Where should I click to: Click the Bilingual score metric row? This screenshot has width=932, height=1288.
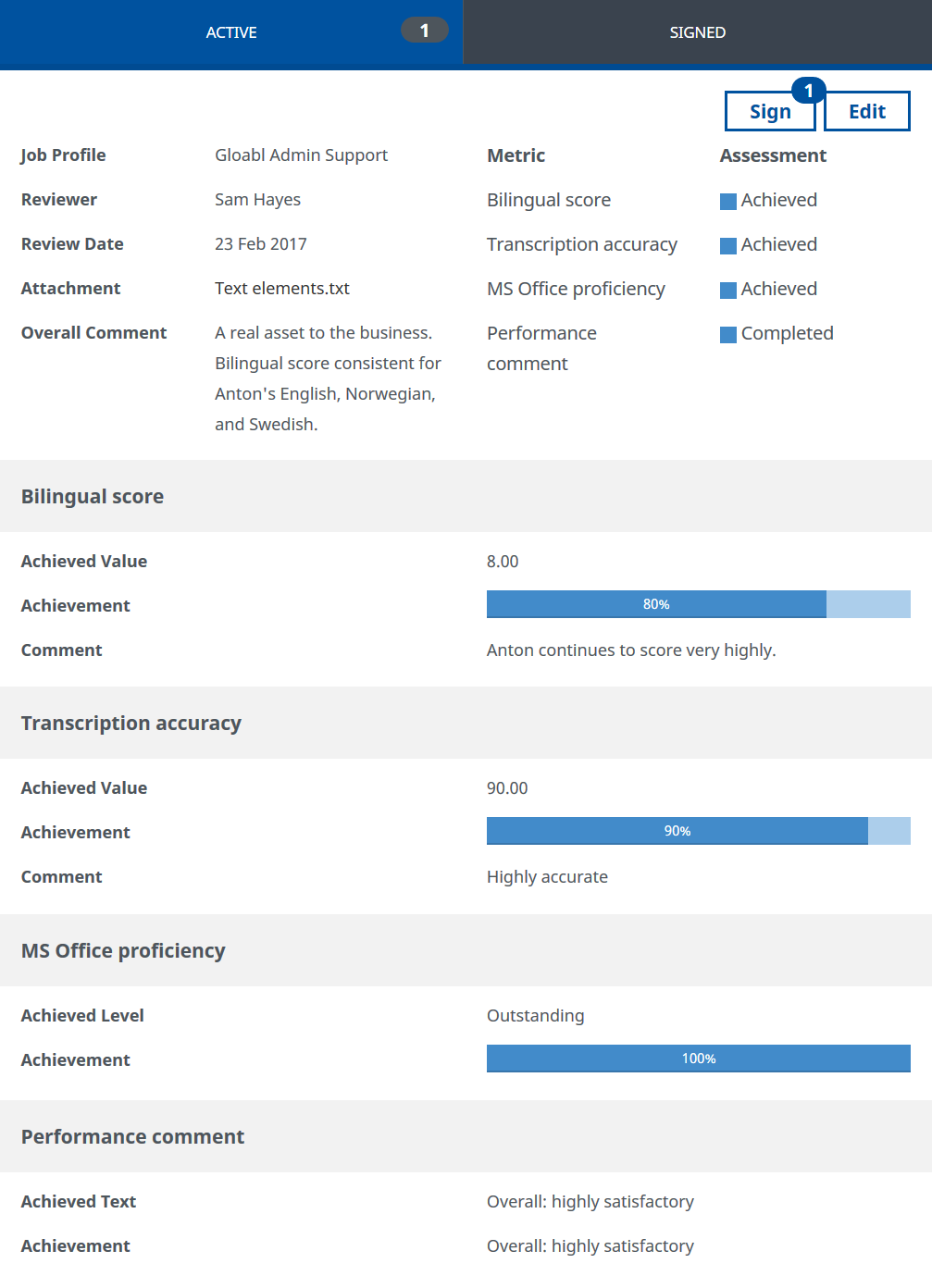coord(549,201)
